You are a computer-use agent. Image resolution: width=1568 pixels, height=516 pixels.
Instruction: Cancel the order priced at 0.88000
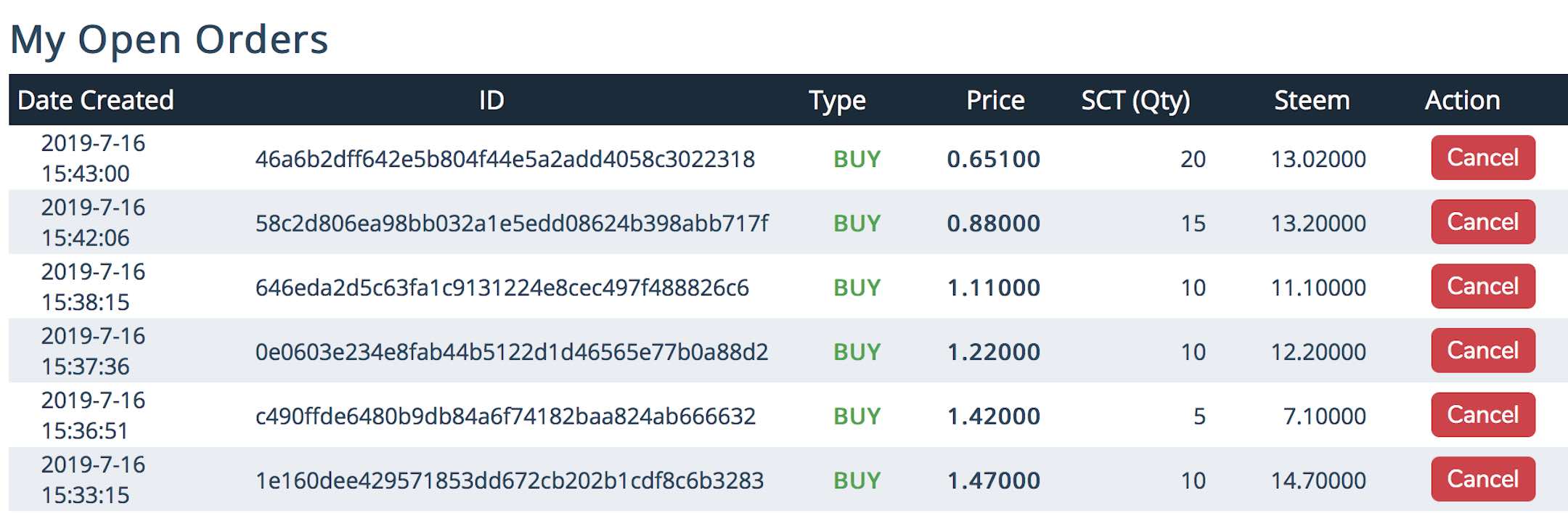click(1482, 222)
